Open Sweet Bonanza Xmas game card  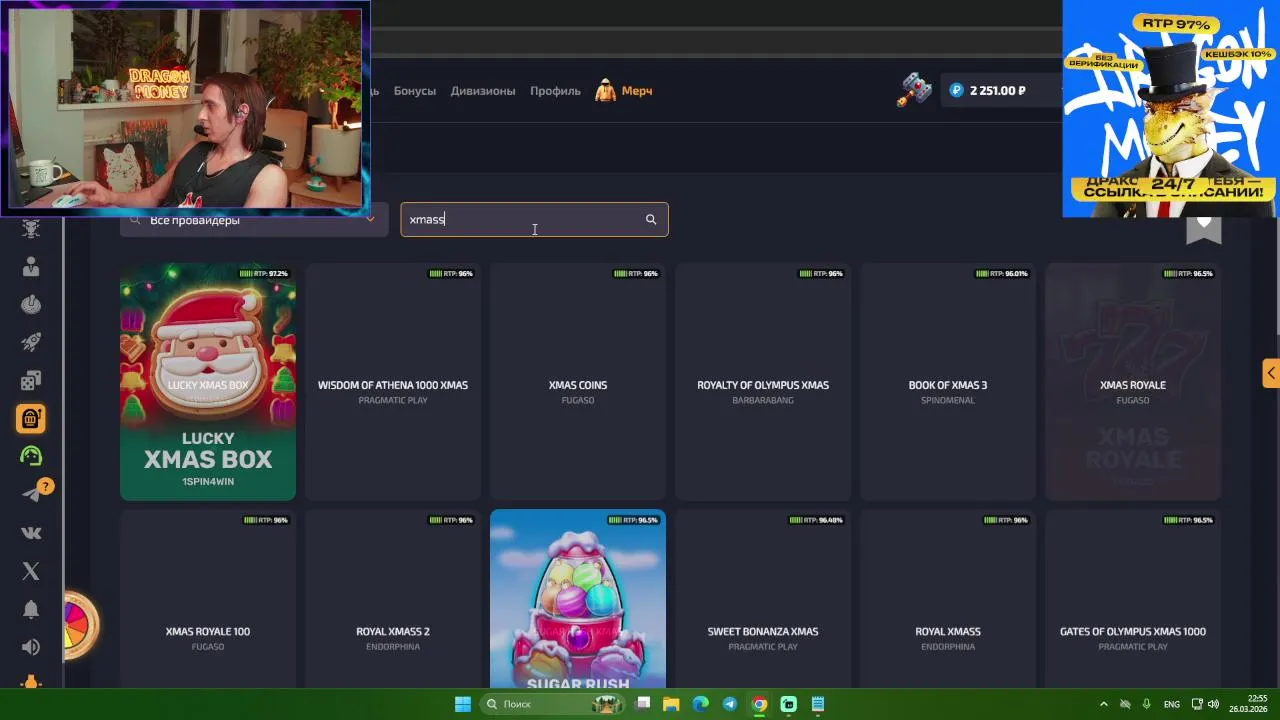tap(763, 600)
